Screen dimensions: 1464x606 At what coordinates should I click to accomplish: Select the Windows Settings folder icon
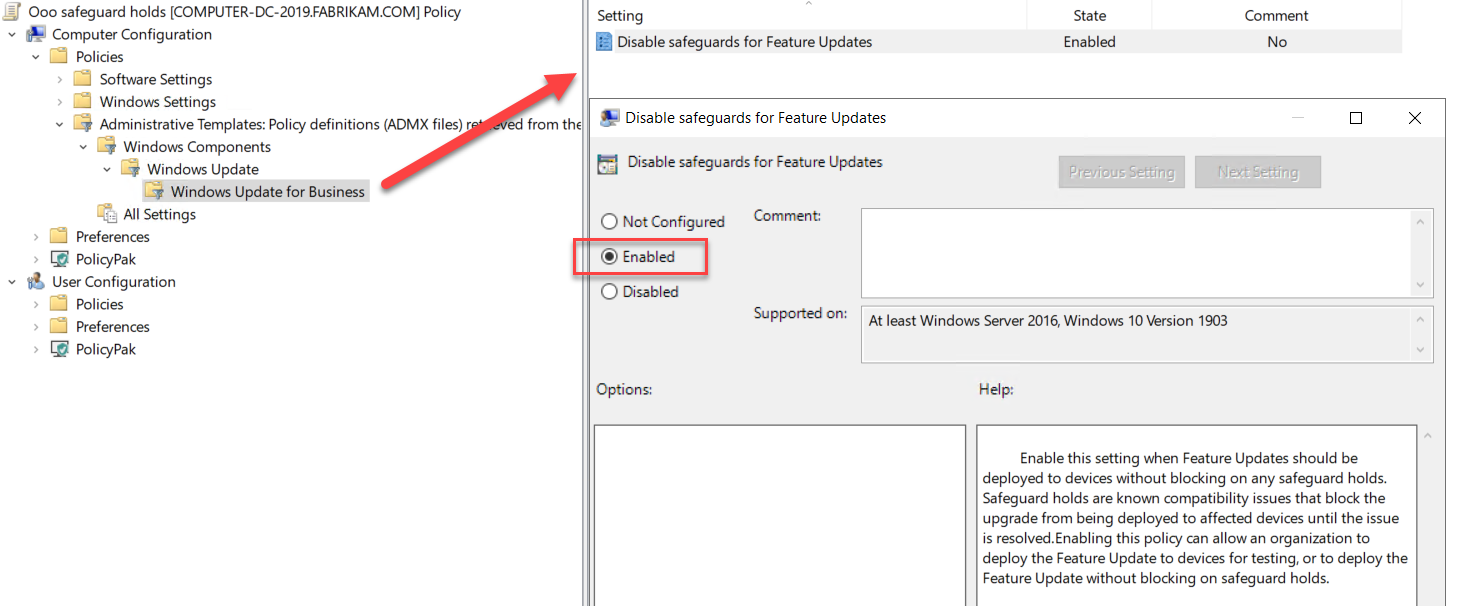click(x=83, y=102)
